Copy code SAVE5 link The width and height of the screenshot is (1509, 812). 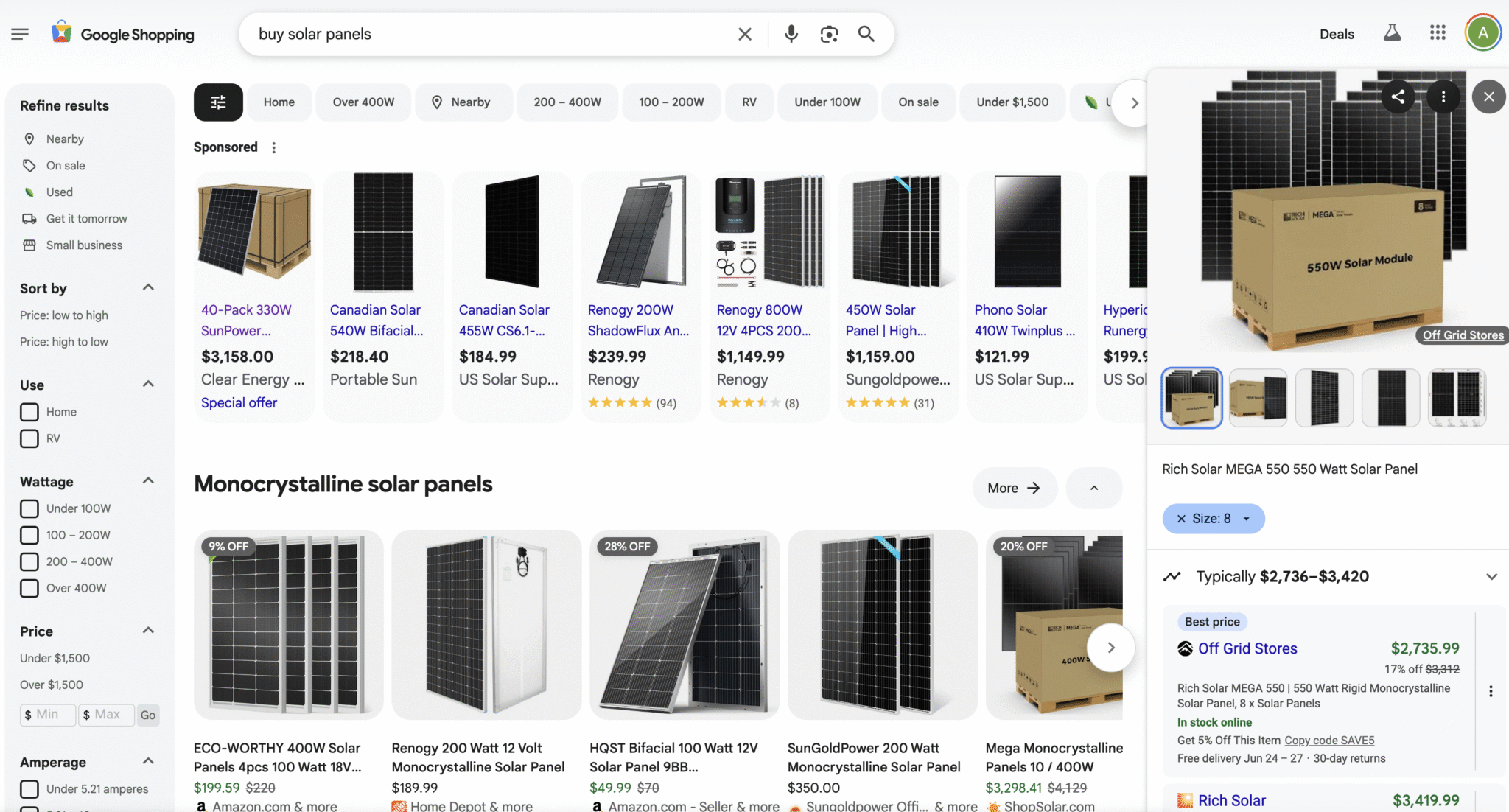(1329, 741)
